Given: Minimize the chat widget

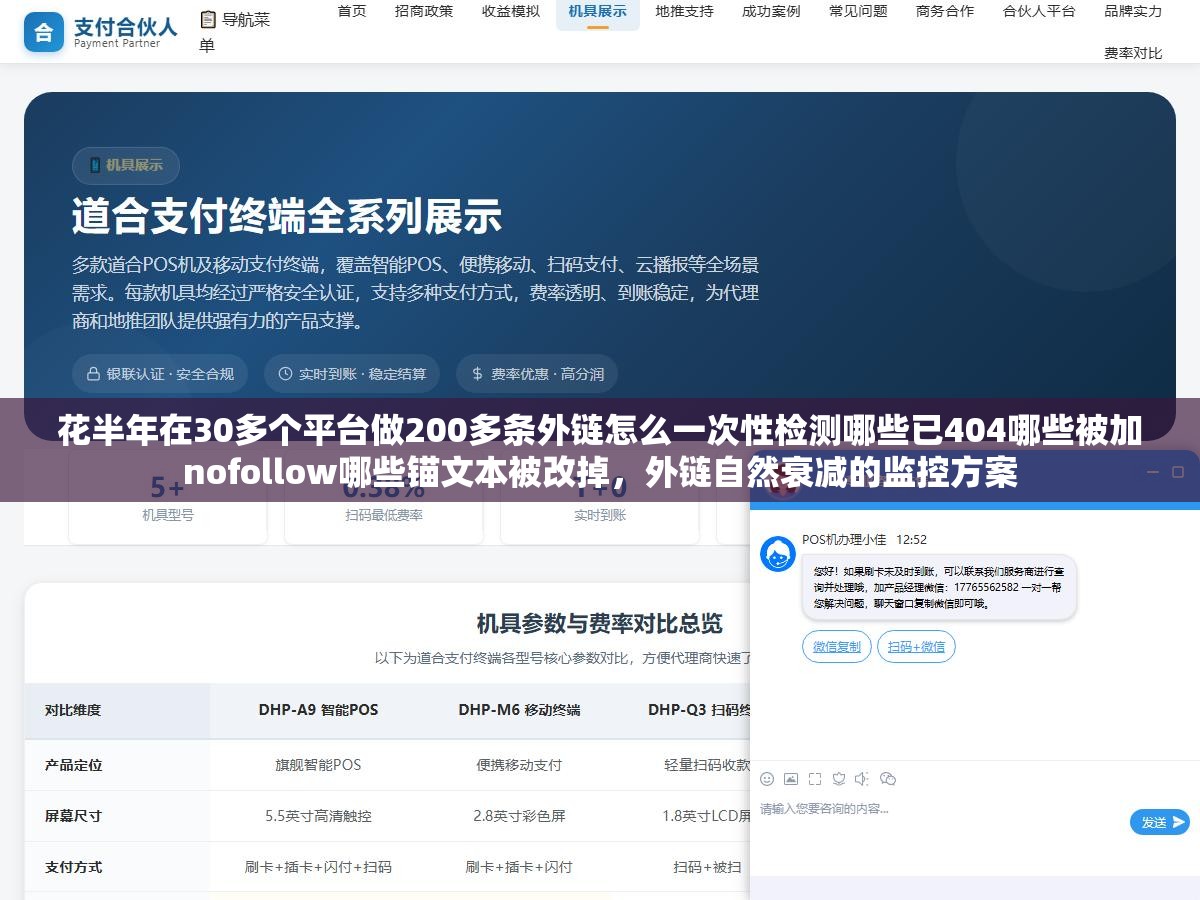Looking at the screenshot, I should 1152,471.
